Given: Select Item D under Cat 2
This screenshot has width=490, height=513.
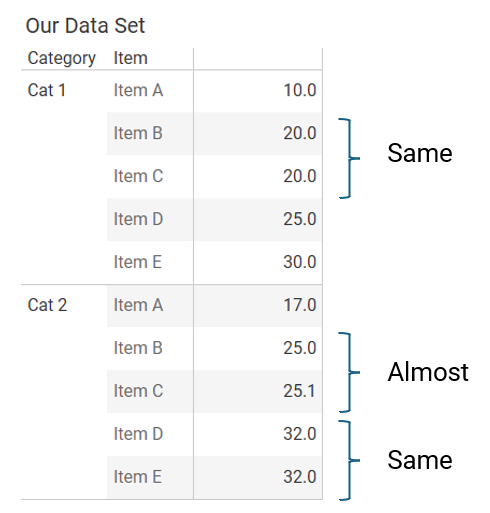Looking at the screenshot, I should [138, 434].
